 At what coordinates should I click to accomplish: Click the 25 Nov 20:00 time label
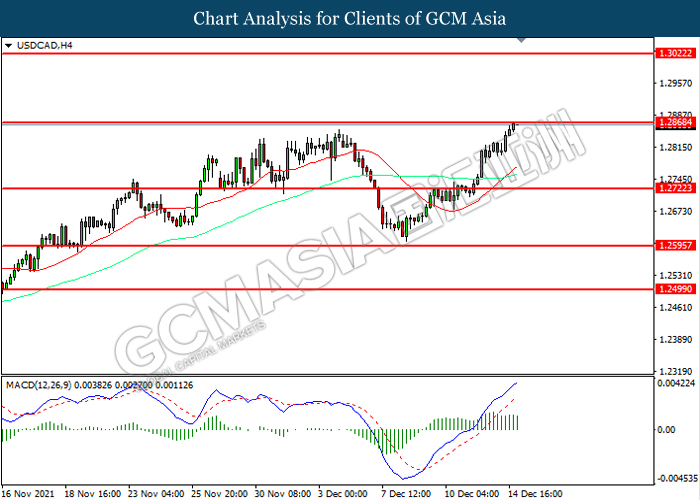coord(219,494)
